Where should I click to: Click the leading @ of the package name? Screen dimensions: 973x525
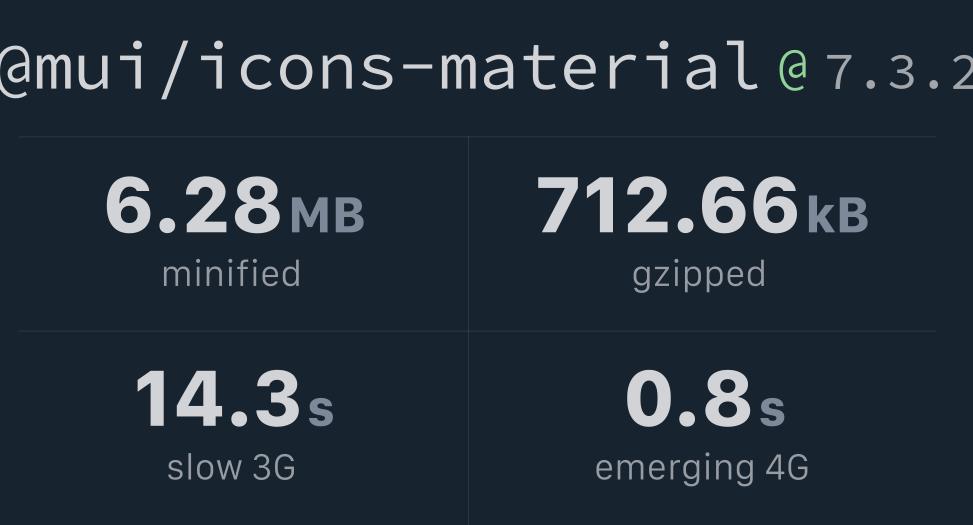[x=16, y=70]
